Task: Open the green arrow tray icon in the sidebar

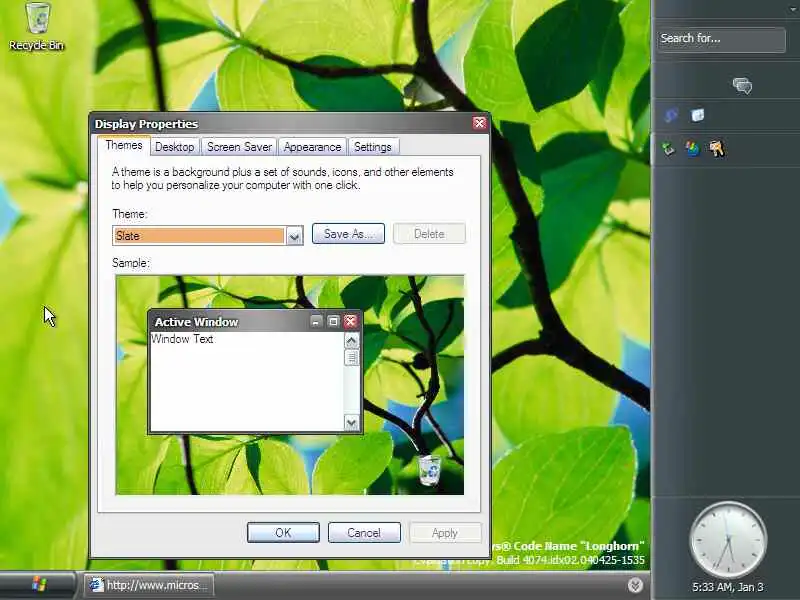Action: point(668,149)
